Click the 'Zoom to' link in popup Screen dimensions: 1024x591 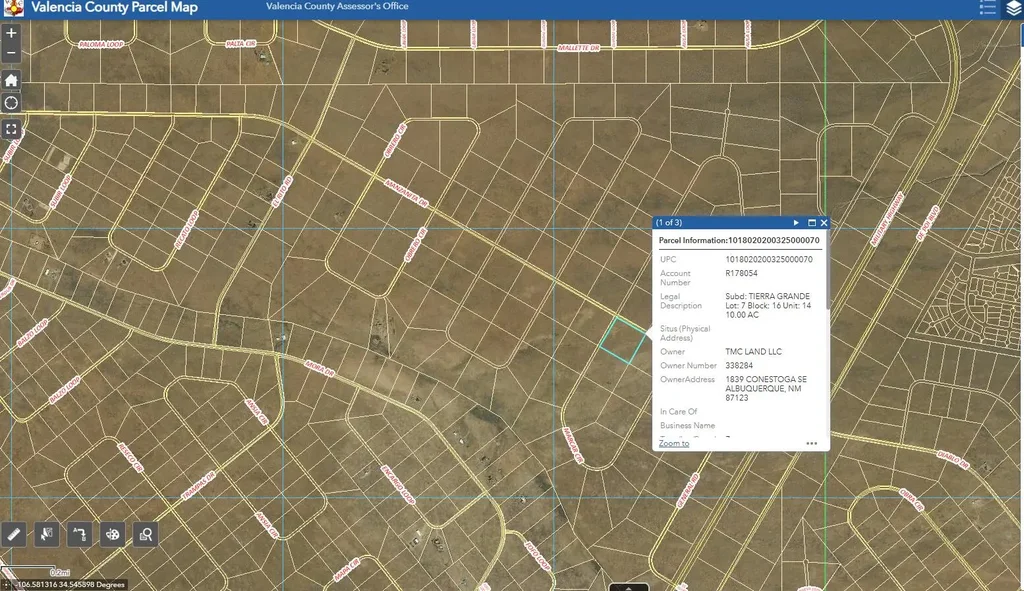click(x=674, y=443)
